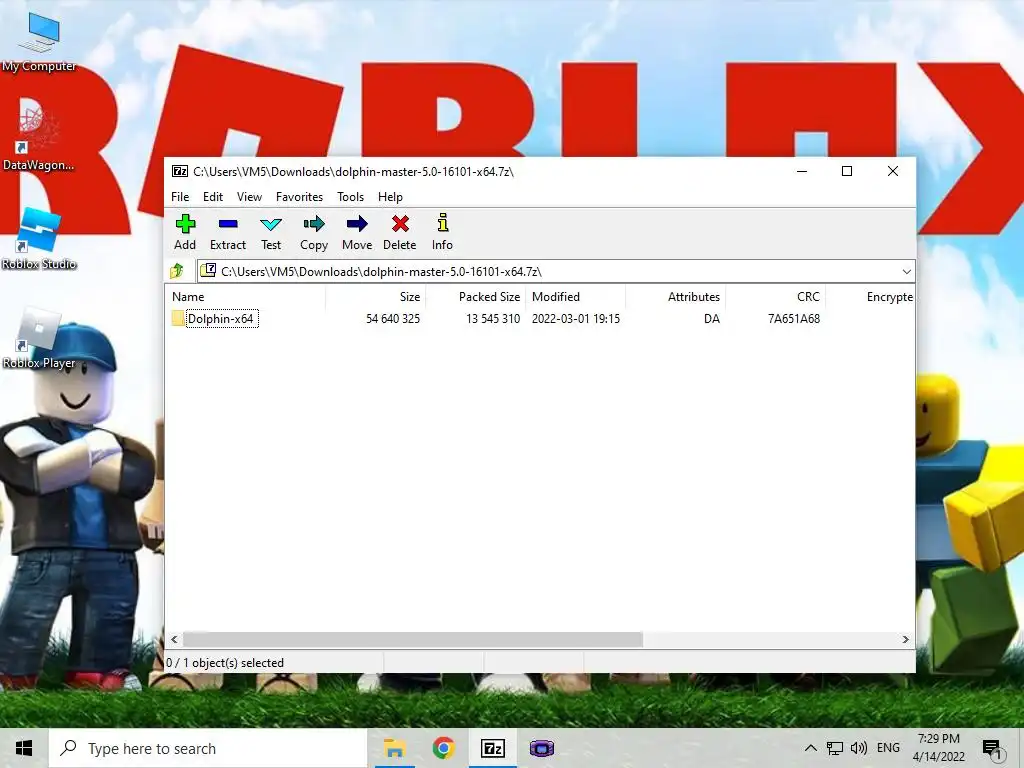
Task: Expand the address bar path dropdown
Action: click(x=906, y=272)
